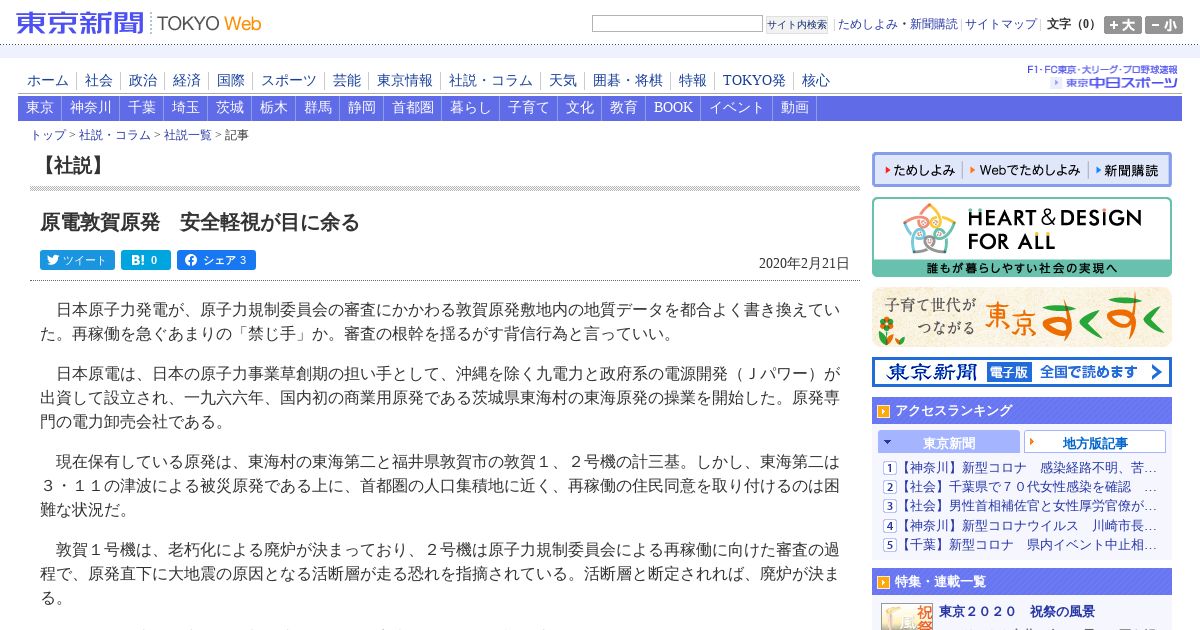
Task: Select the 東京 regional tab
Action: point(40,108)
